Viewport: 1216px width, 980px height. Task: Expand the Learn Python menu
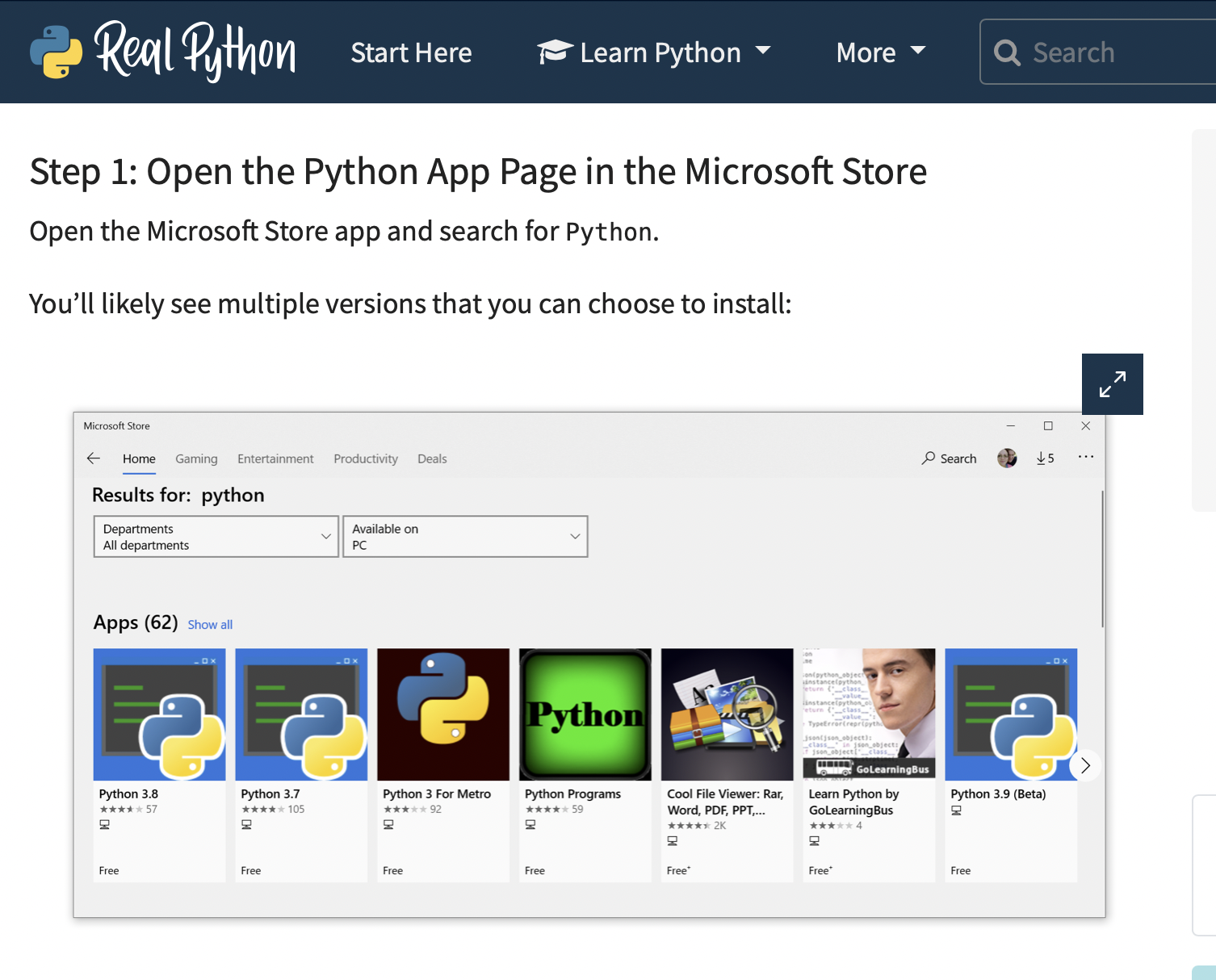(653, 52)
